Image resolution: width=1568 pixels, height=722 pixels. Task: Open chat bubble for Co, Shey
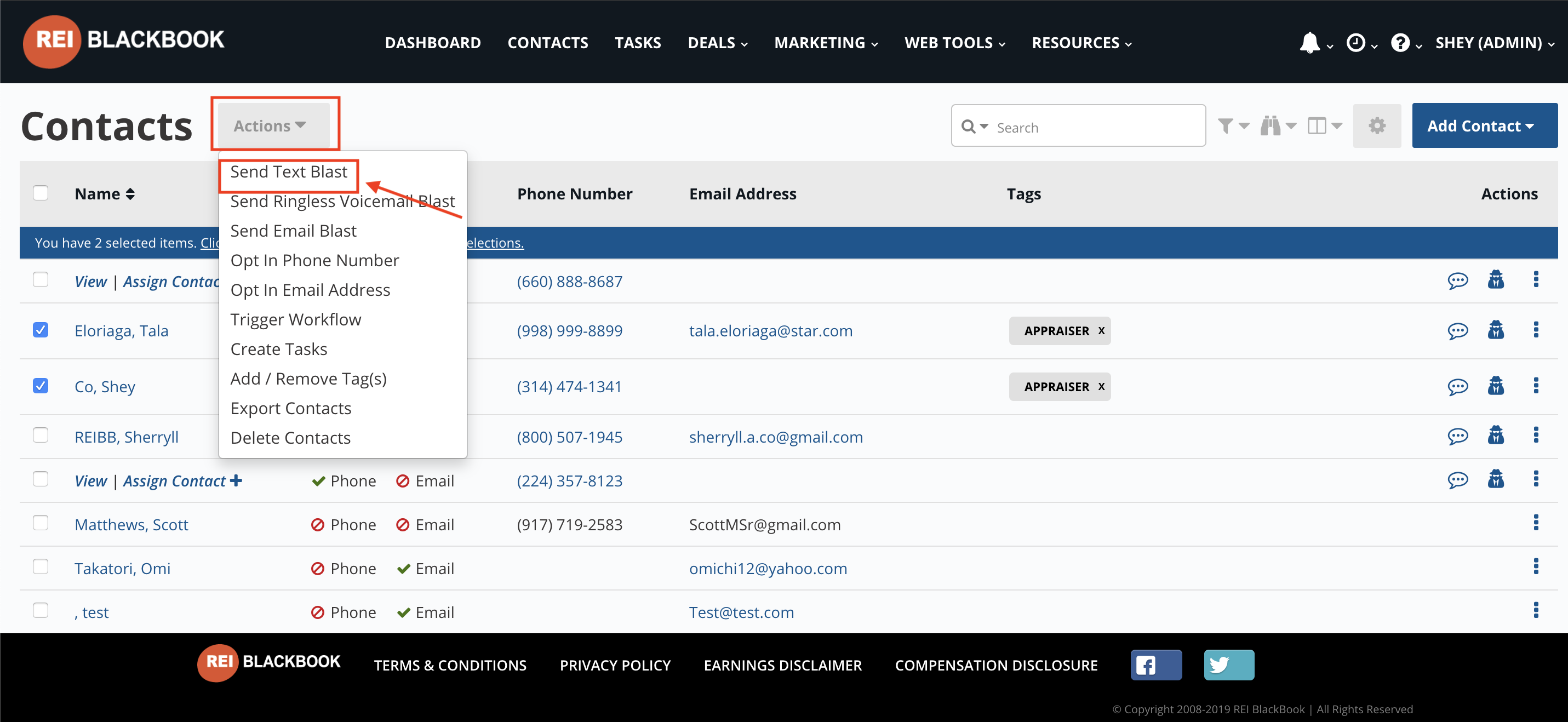tap(1457, 387)
